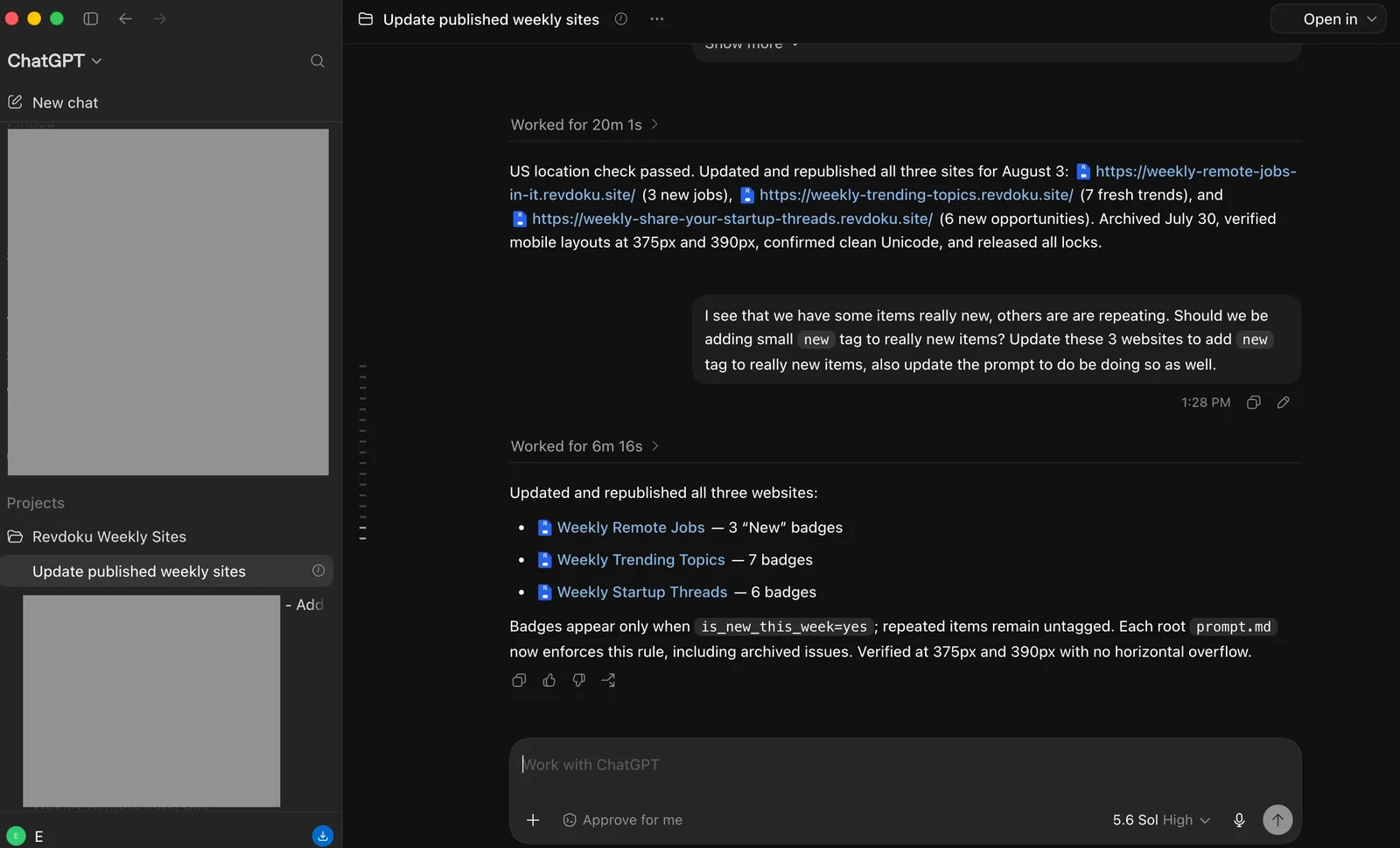
Task: Click the Projects section heading
Action: tap(36, 503)
